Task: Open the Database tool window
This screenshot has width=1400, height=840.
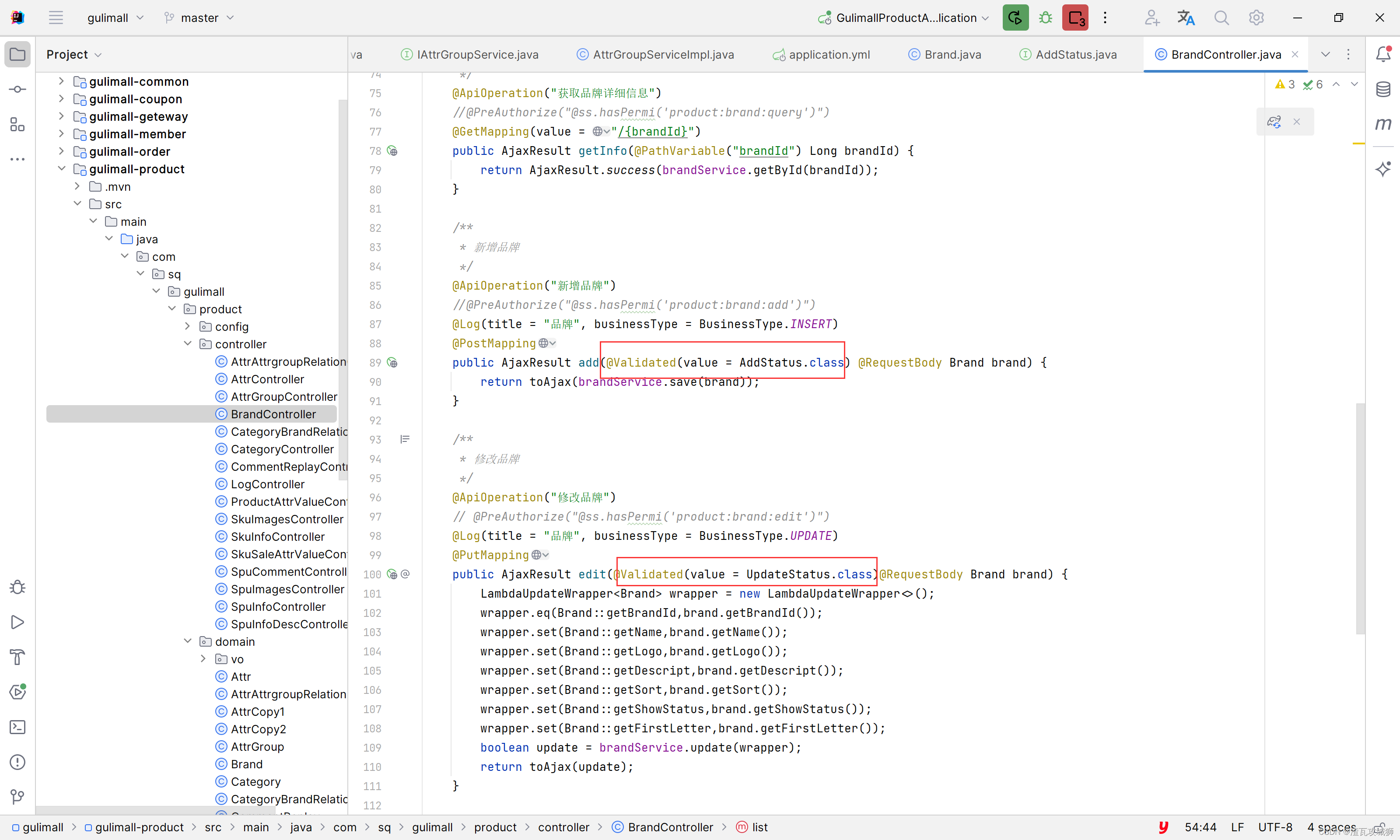Action: click(1383, 89)
